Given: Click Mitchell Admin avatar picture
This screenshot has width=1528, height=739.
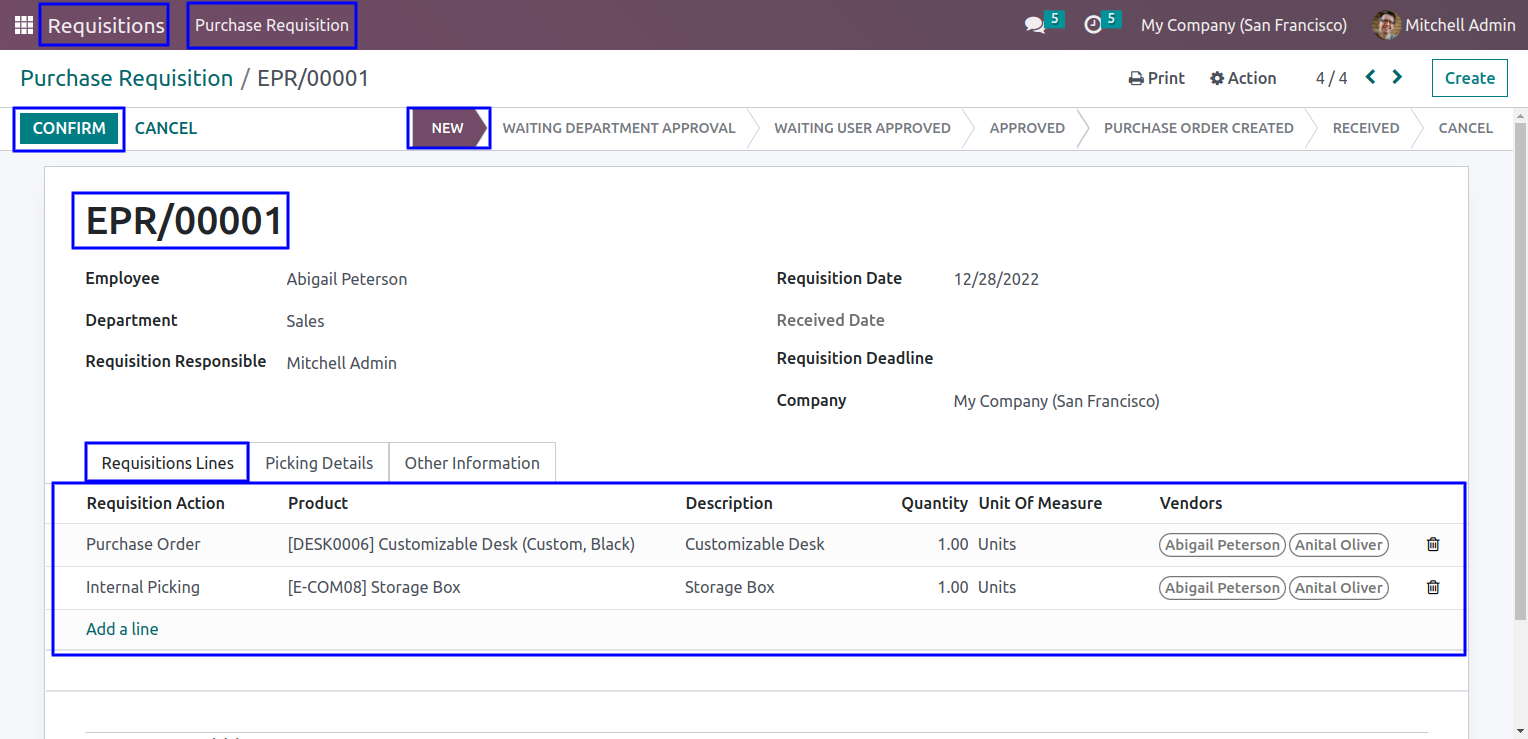Looking at the screenshot, I should coord(1386,25).
